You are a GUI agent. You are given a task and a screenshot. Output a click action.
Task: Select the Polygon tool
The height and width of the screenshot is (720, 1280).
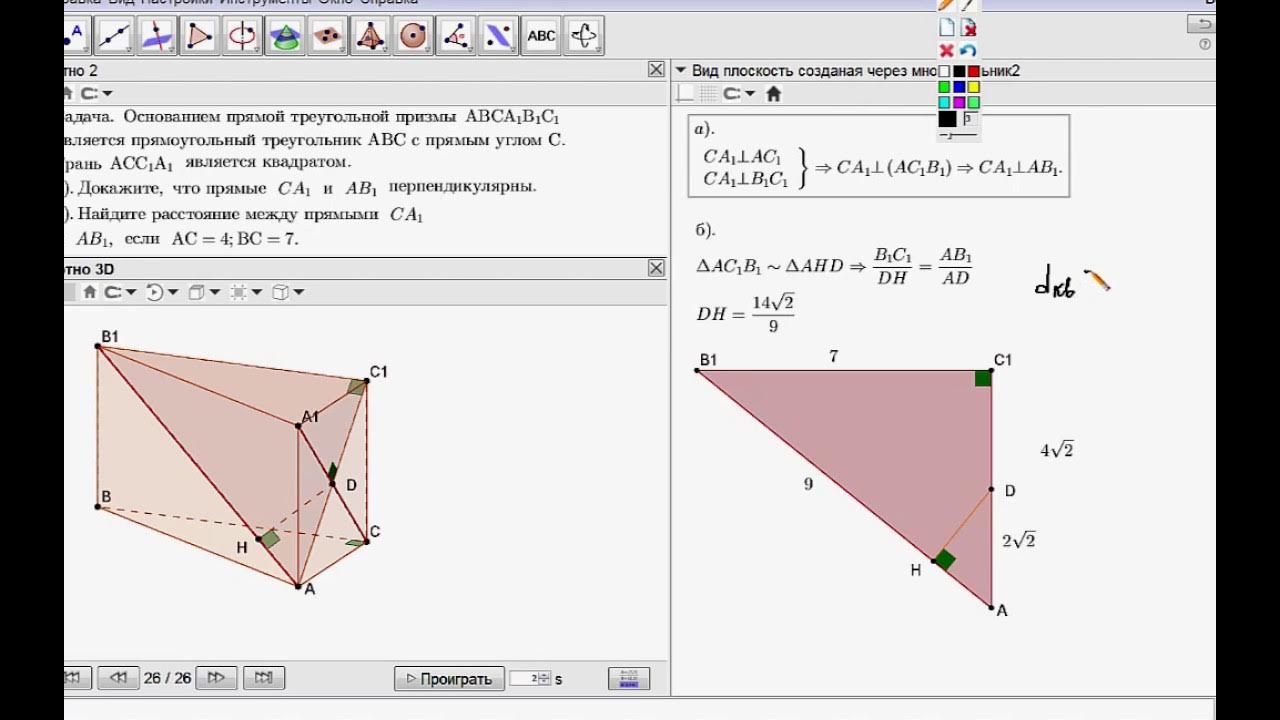(x=199, y=36)
